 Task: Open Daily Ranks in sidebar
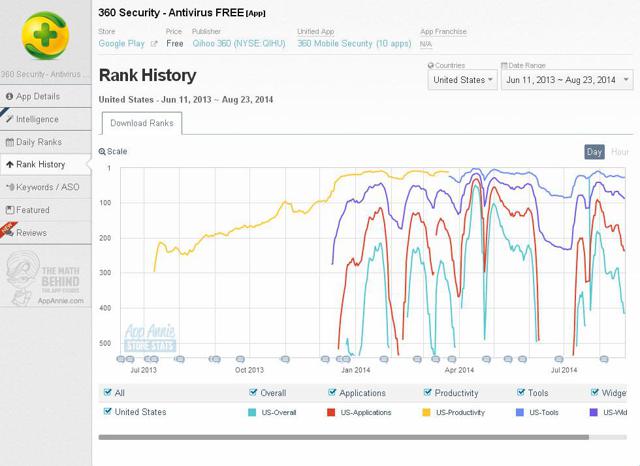[45, 142]
